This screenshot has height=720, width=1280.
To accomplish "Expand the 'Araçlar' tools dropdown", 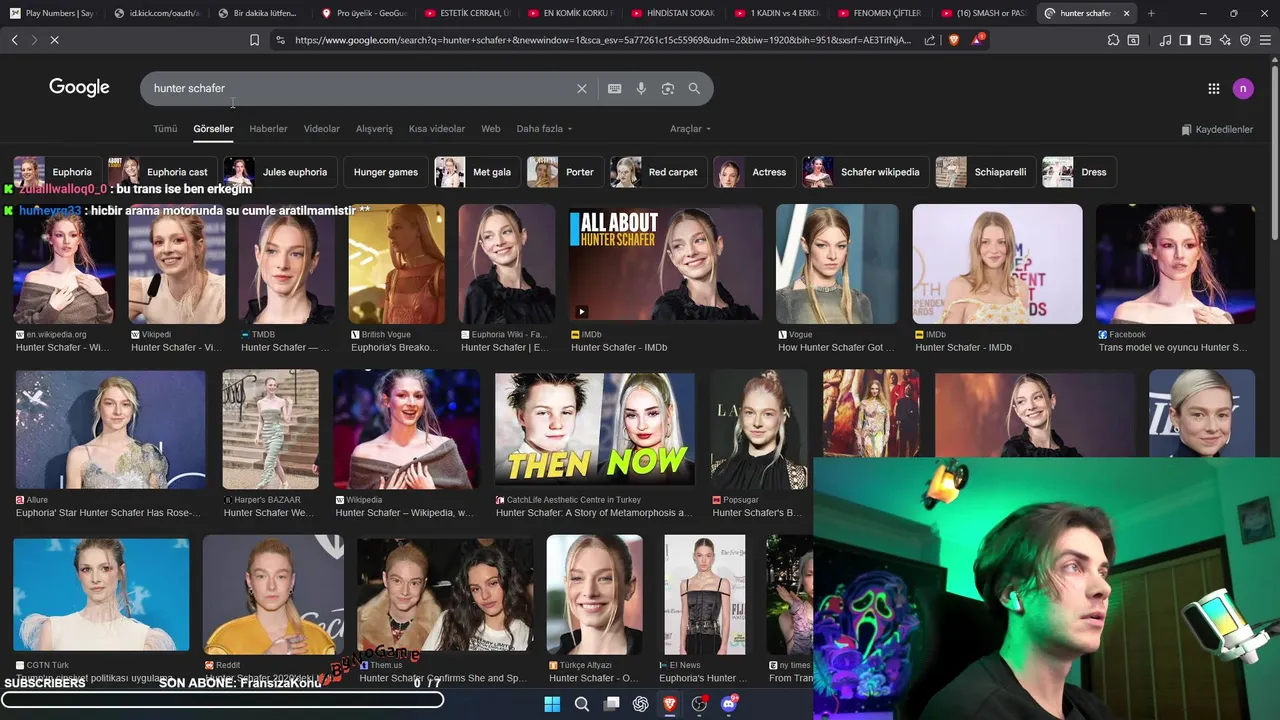I will coord(691,129).
